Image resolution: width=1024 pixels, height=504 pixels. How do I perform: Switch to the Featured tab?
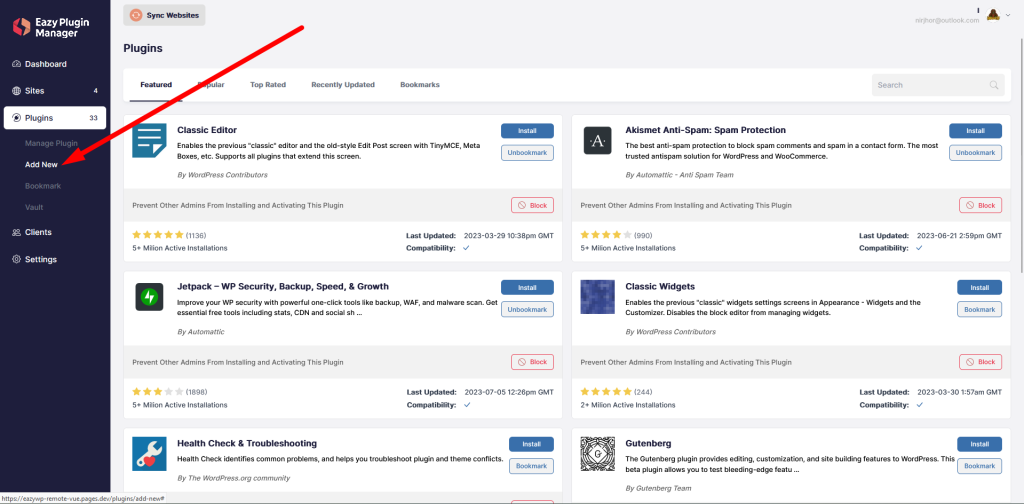pos(156,85)
